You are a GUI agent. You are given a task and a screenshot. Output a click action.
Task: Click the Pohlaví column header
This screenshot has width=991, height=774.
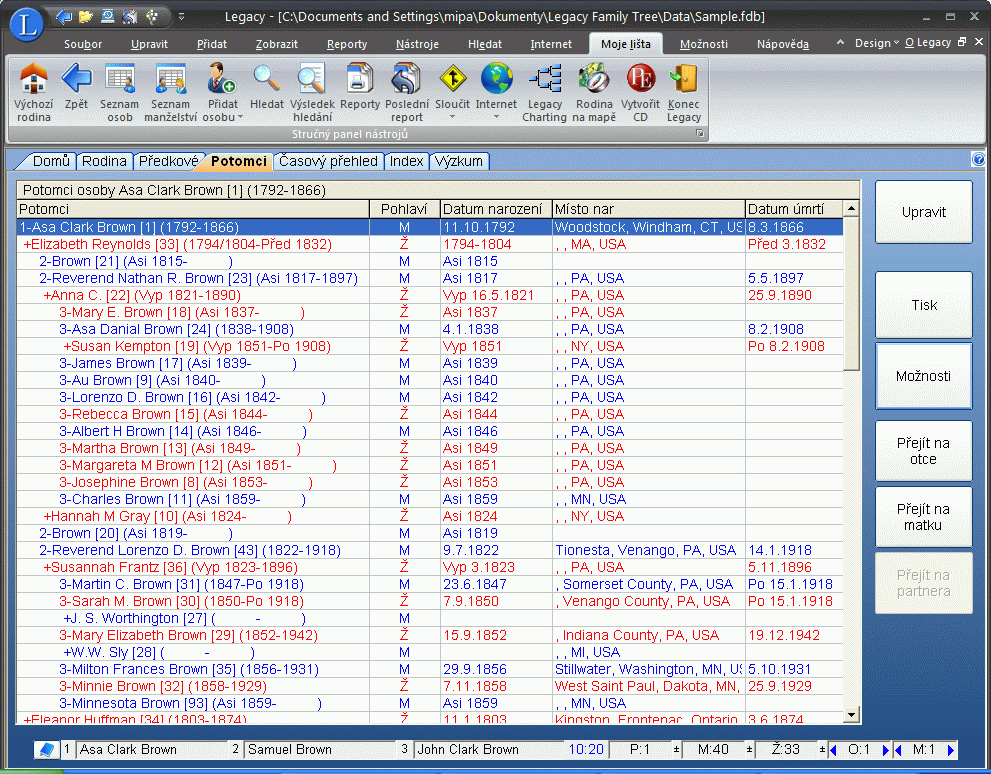[x=404, y=209]
